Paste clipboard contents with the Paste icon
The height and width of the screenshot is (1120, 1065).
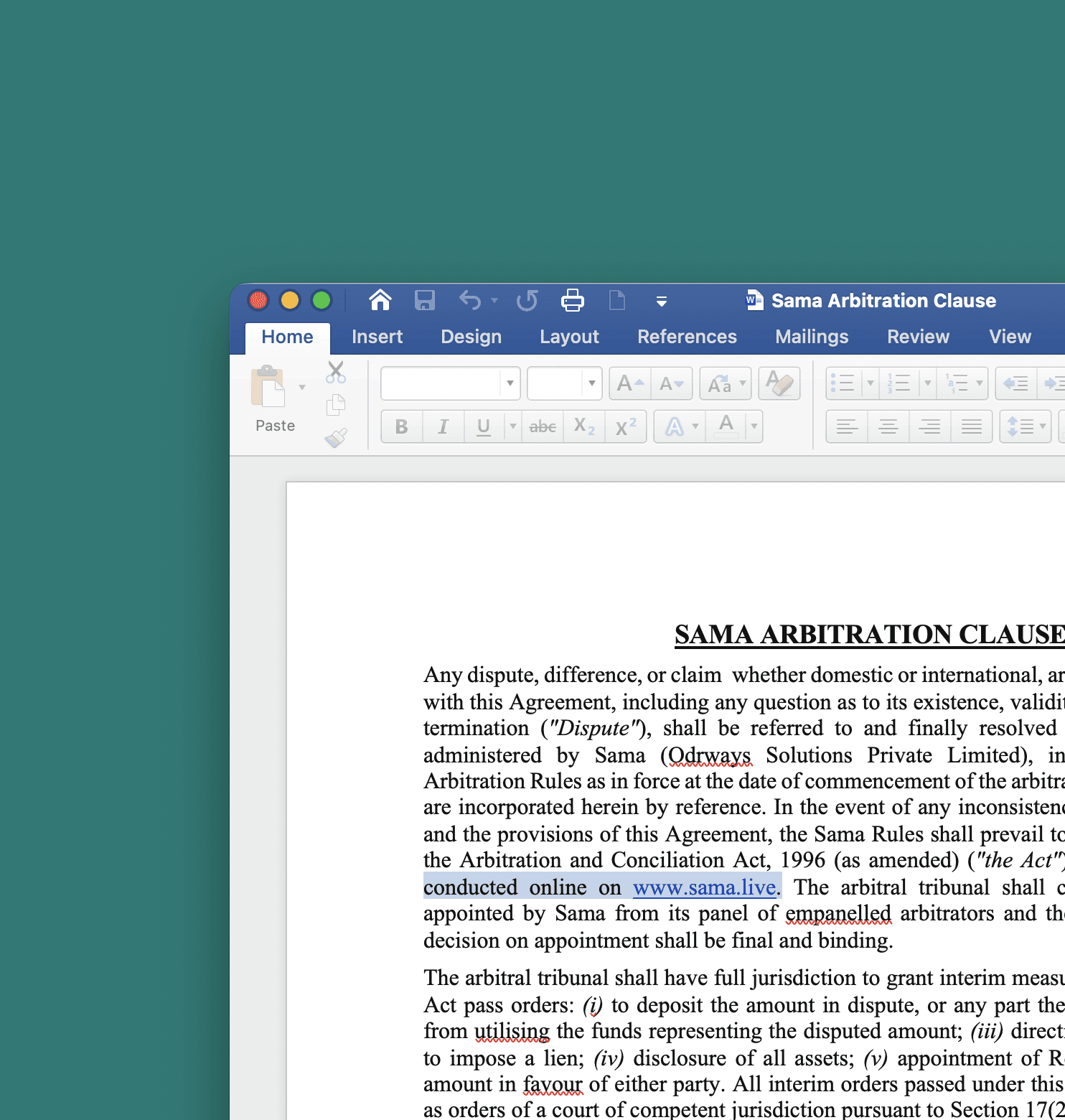268,387
